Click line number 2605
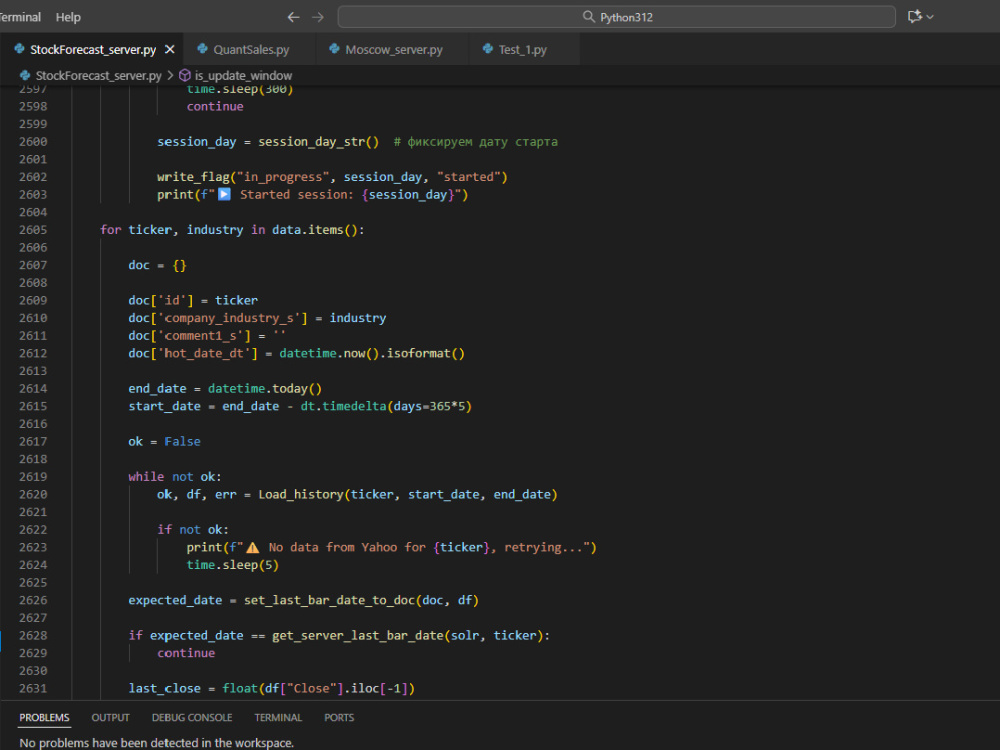The height and width of the screenshot is (750, 1000). point(33,230)
